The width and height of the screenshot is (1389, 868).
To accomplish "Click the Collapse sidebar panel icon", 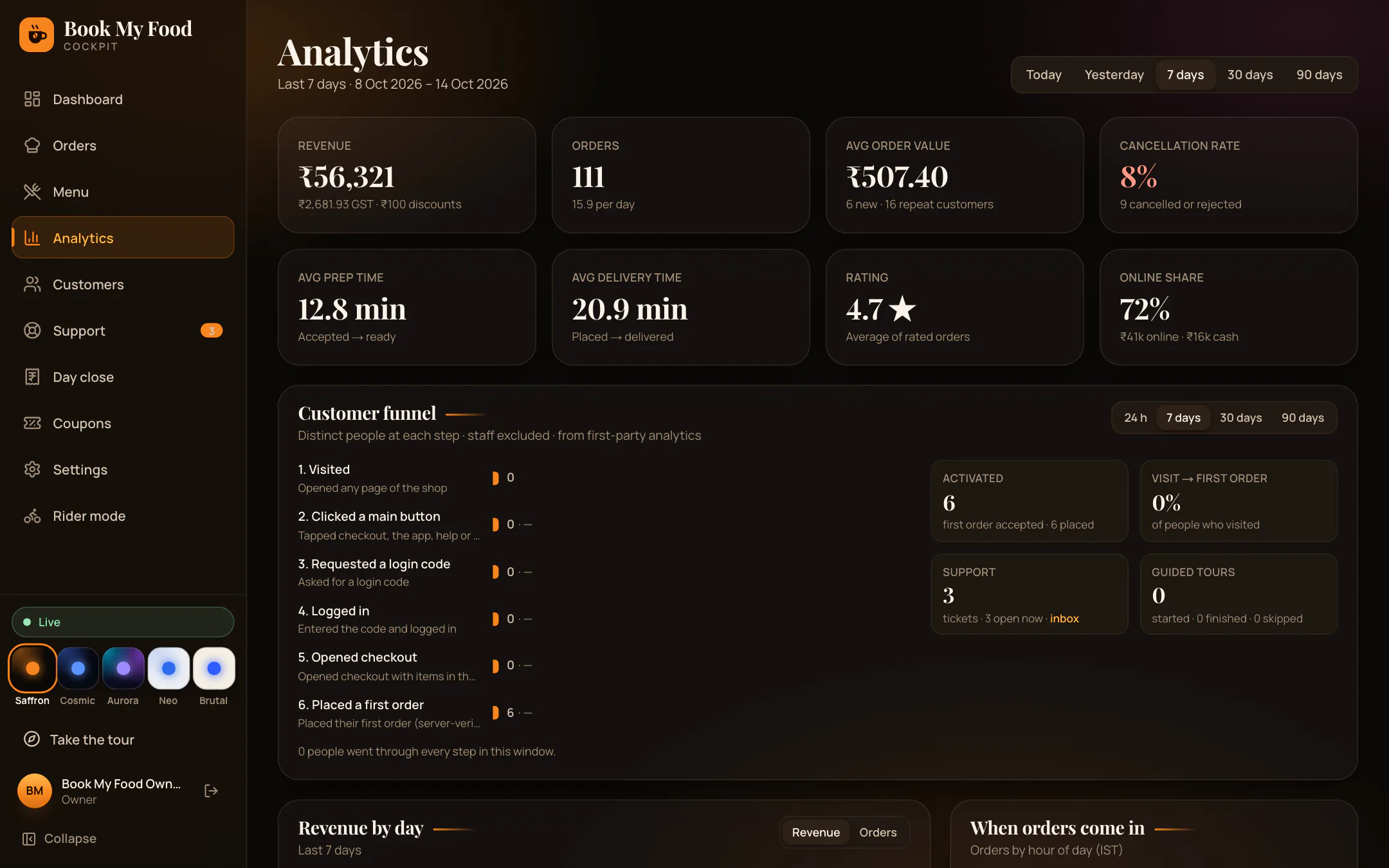I will click(29, 838).
